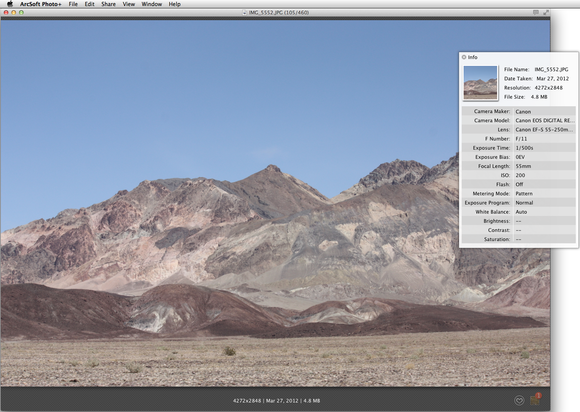Open the ArcSoft Photo+ application menu
The height and width of the screenshot is (412, 580).
[x=41, y=4]
